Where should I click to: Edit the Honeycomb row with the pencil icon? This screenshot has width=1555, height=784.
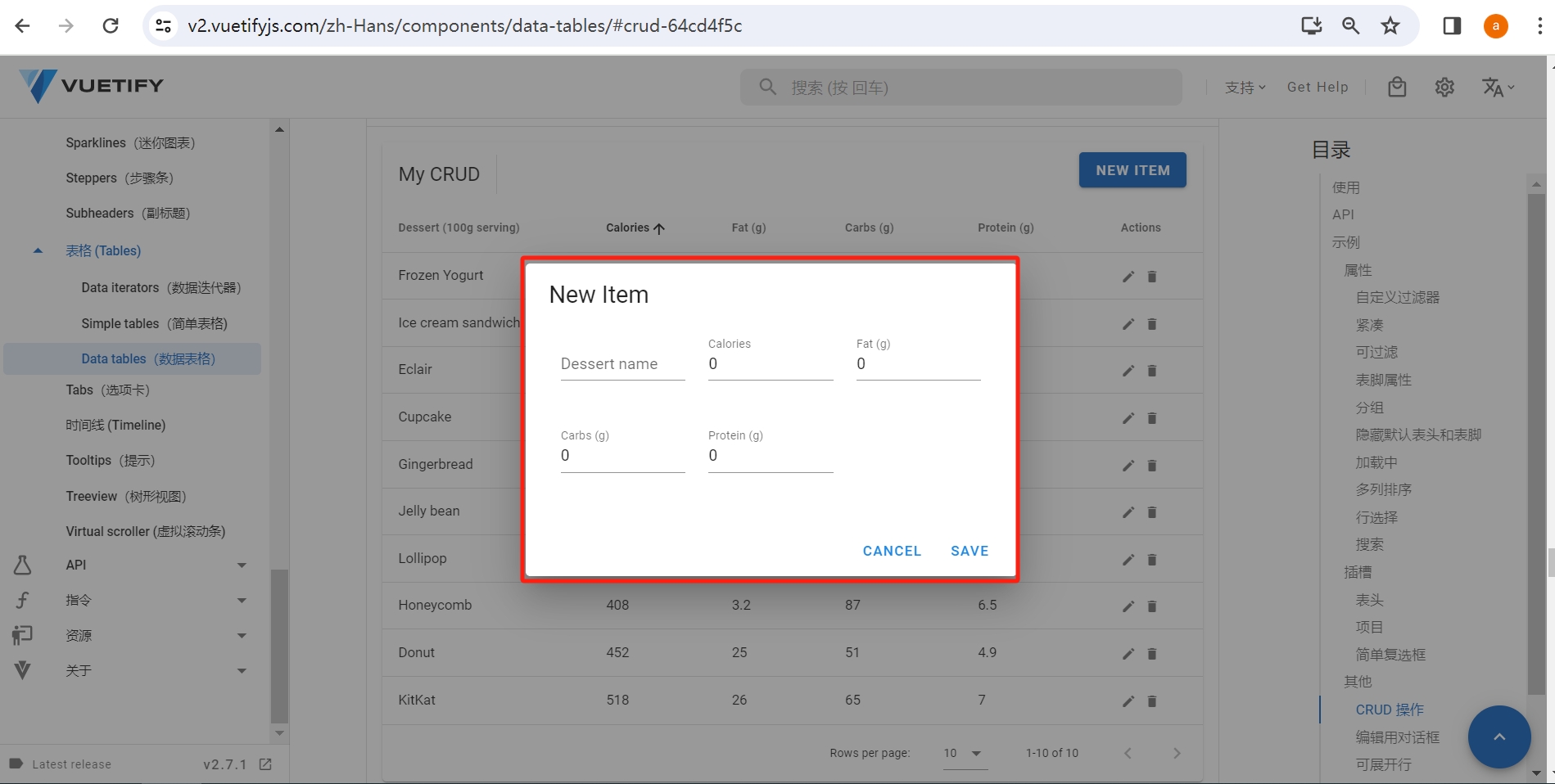(x=1128, y=606)
